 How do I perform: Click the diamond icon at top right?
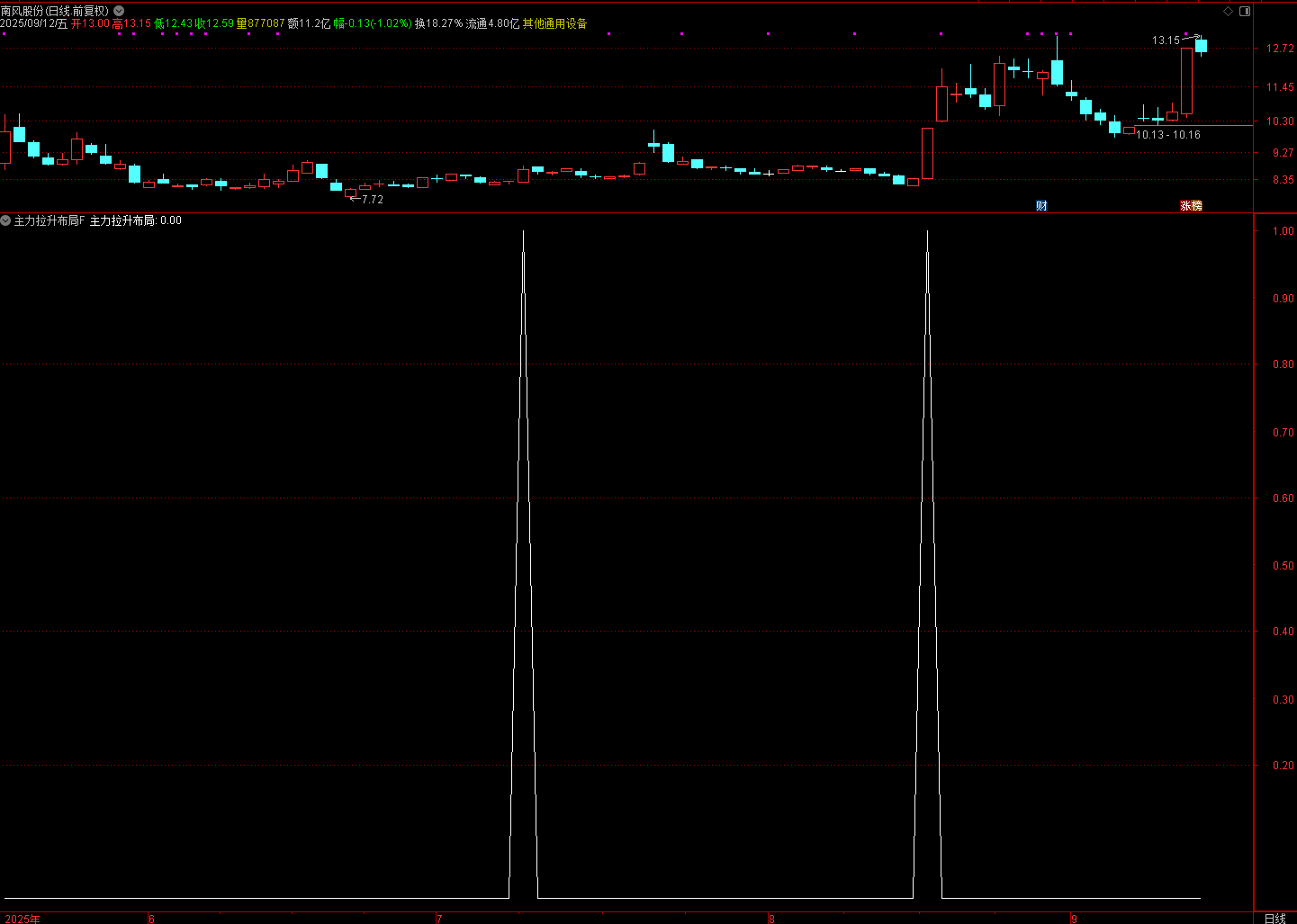(1229, 12)
